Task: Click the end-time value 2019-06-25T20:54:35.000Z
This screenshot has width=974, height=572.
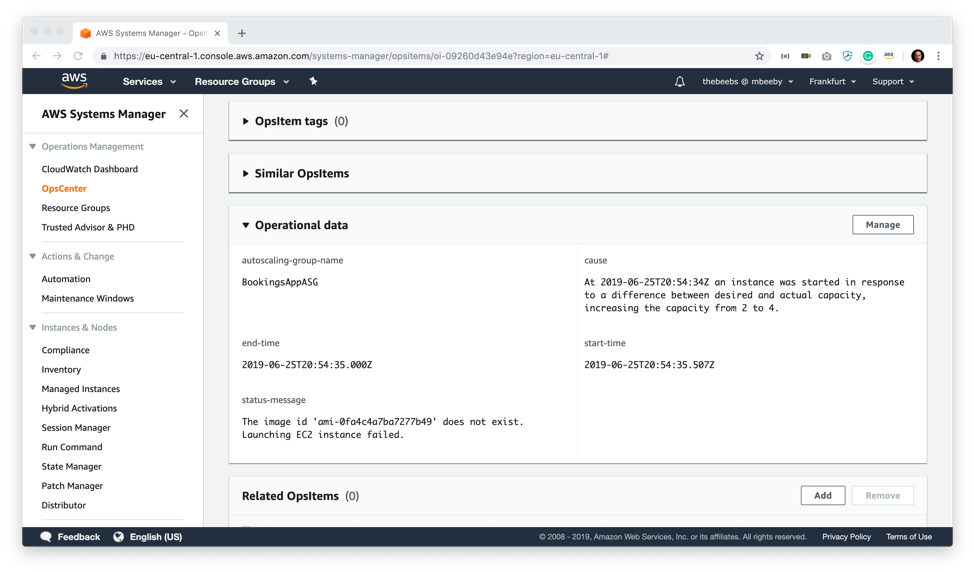Action: (307, 365)
